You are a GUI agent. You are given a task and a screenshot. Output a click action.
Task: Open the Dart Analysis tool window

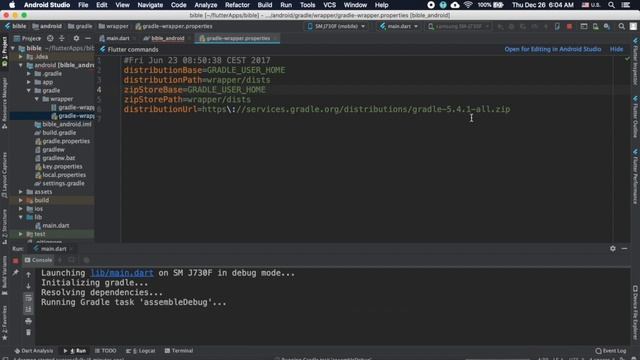[34, 351]
